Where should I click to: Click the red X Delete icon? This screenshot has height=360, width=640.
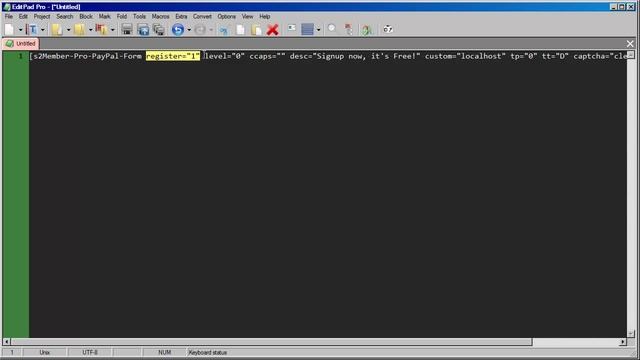273,29
